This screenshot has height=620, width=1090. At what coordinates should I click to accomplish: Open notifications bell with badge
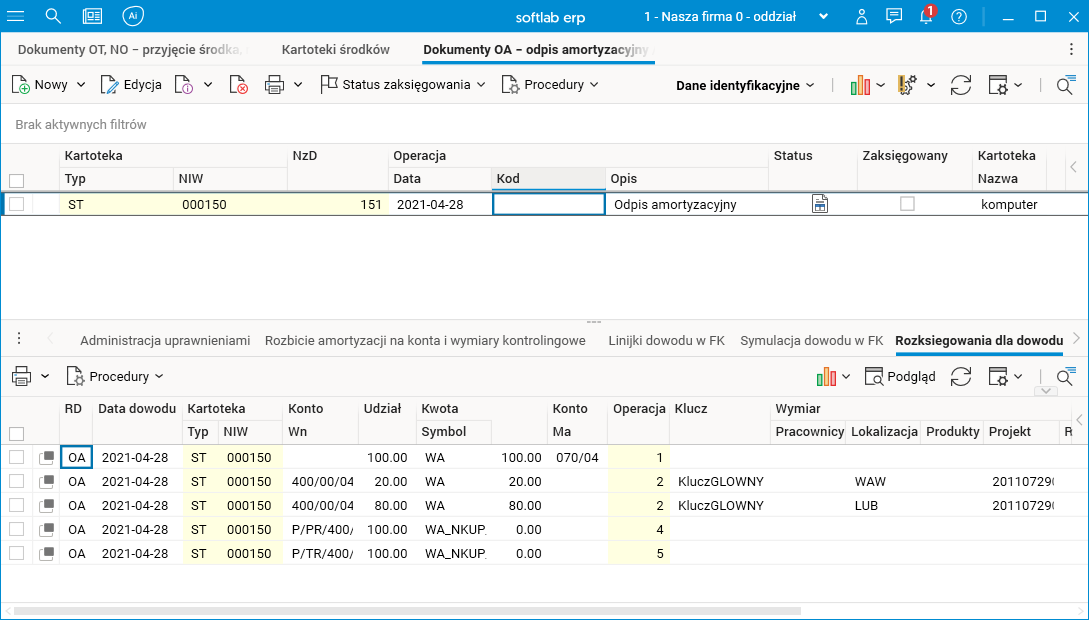[926, 17]
